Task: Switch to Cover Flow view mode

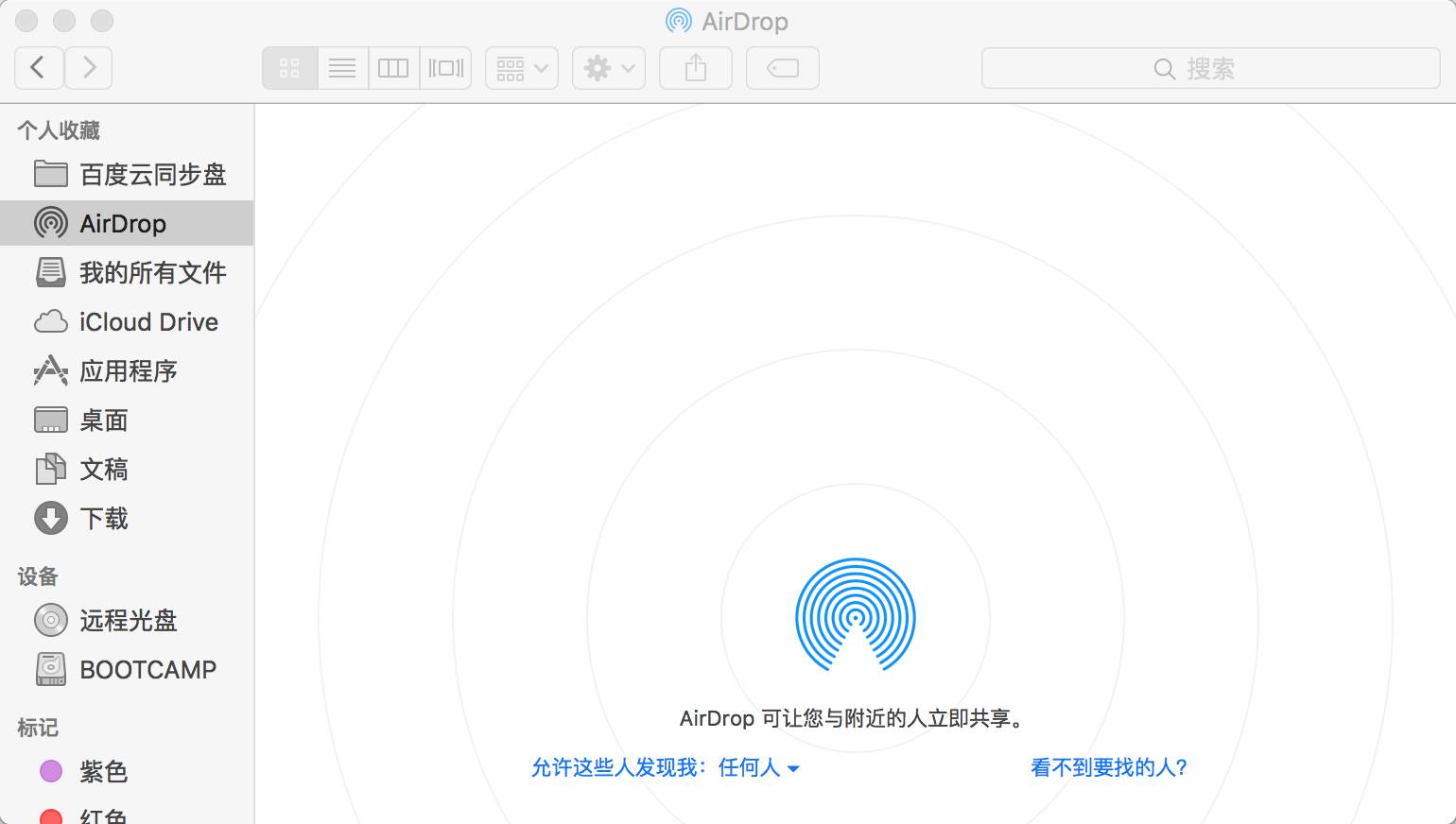Action: pyautogui.click(x=445, y=68)
